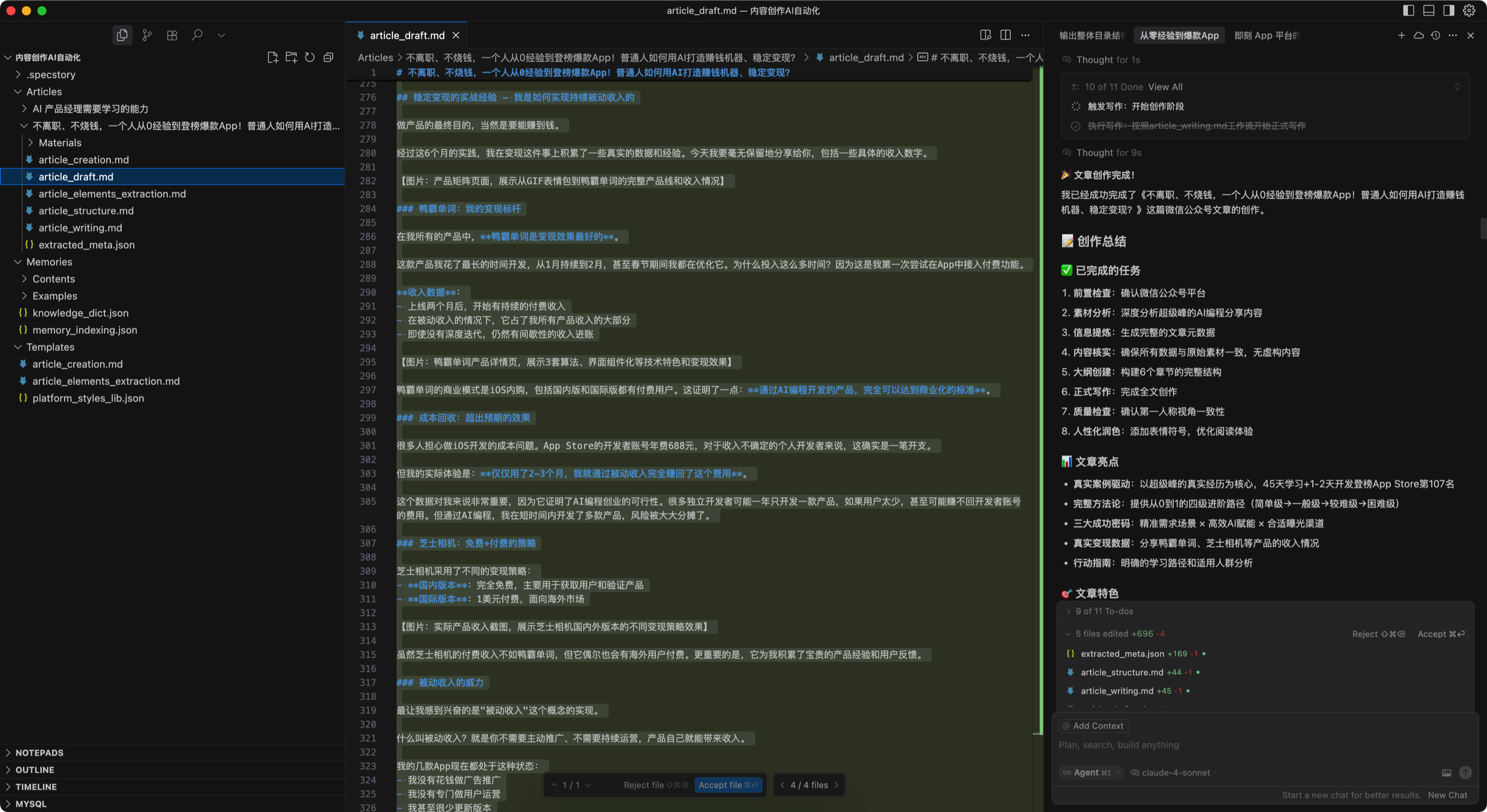The image size is (1487, 812).
Task: Open the Explorer files icon
Action: [x=122, y=35]
